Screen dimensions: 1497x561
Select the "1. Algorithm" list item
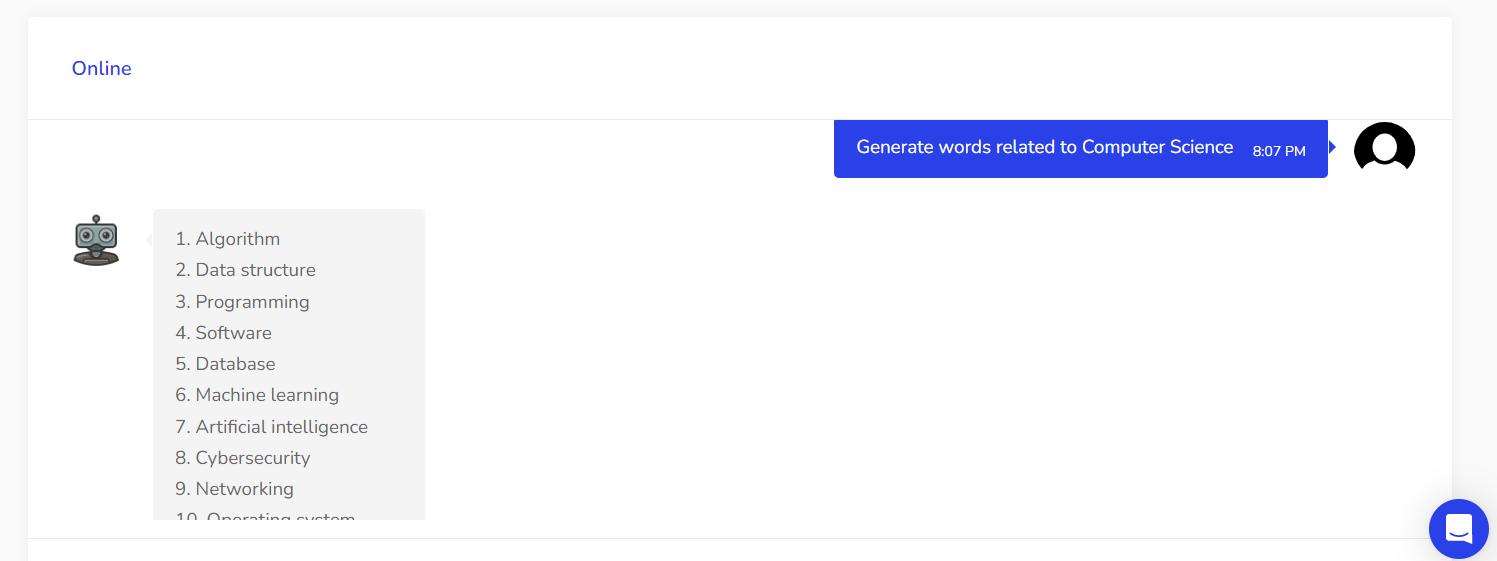(228, 239)
